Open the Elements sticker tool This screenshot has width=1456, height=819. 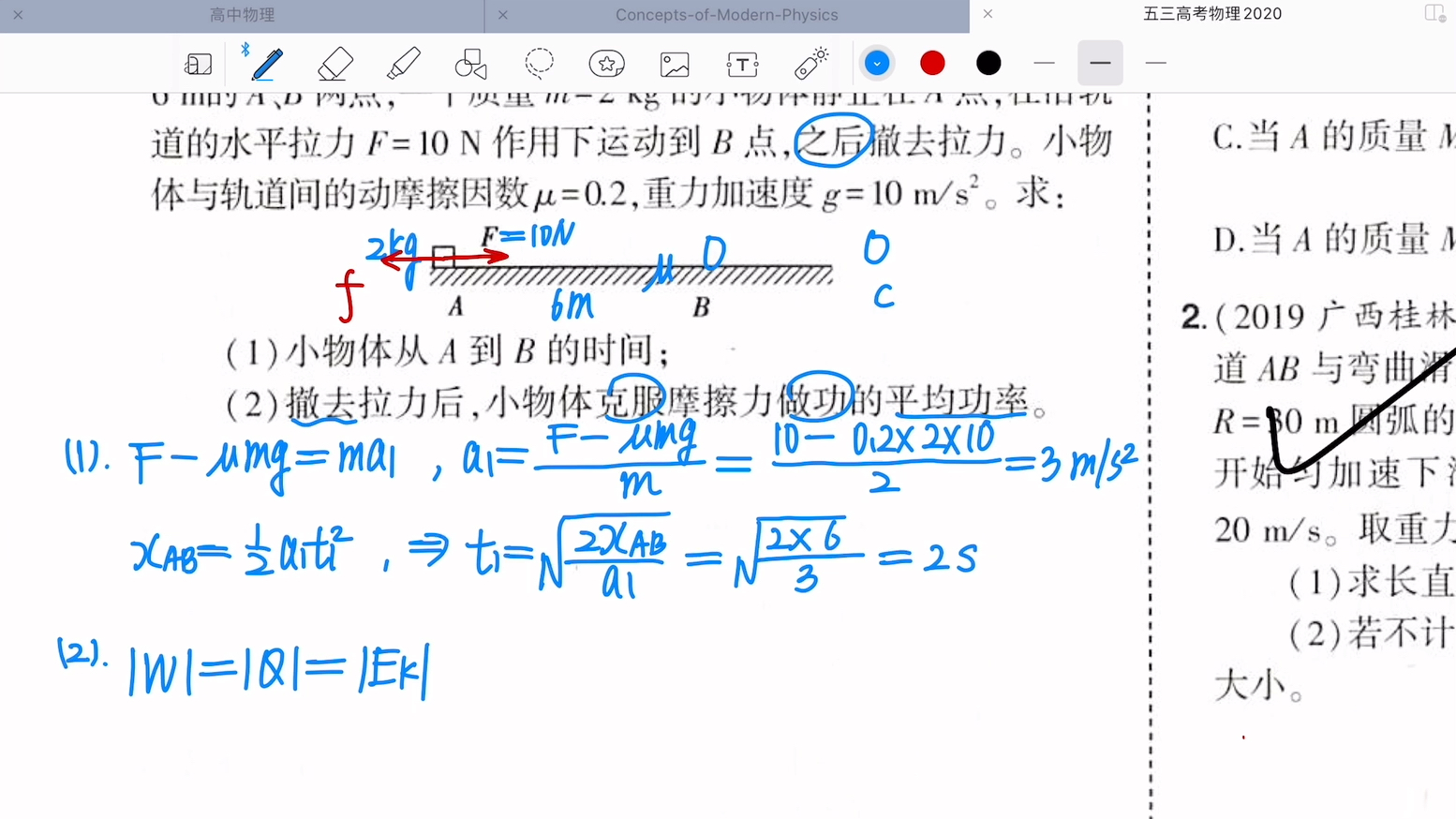click(x=606, y=63)
